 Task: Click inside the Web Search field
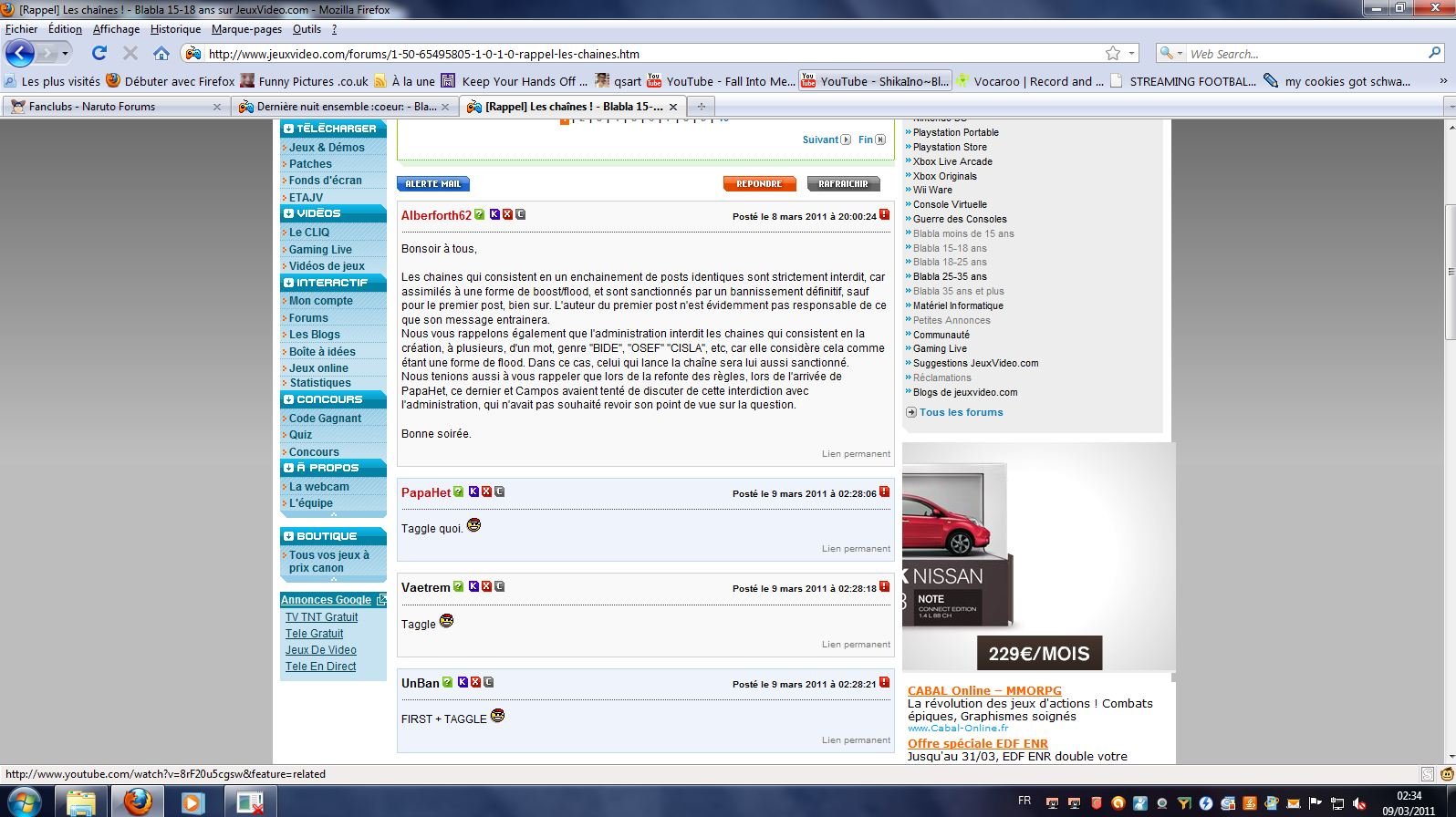[x=1305, y=54]
